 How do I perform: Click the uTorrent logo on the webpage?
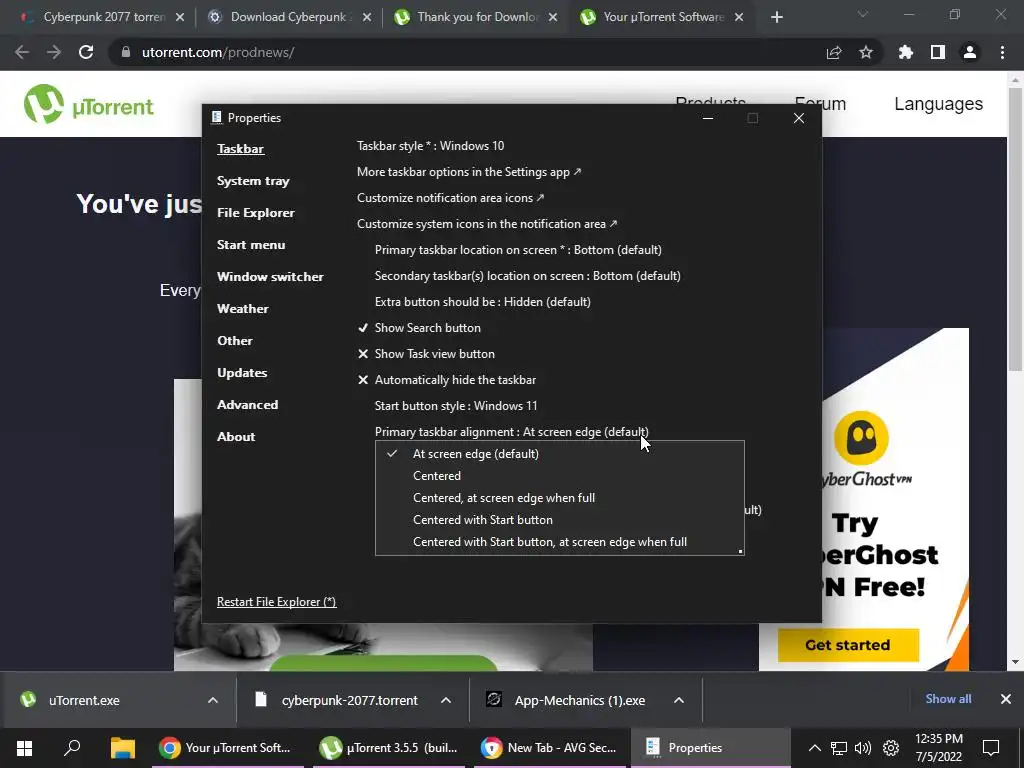pos(89,104)
